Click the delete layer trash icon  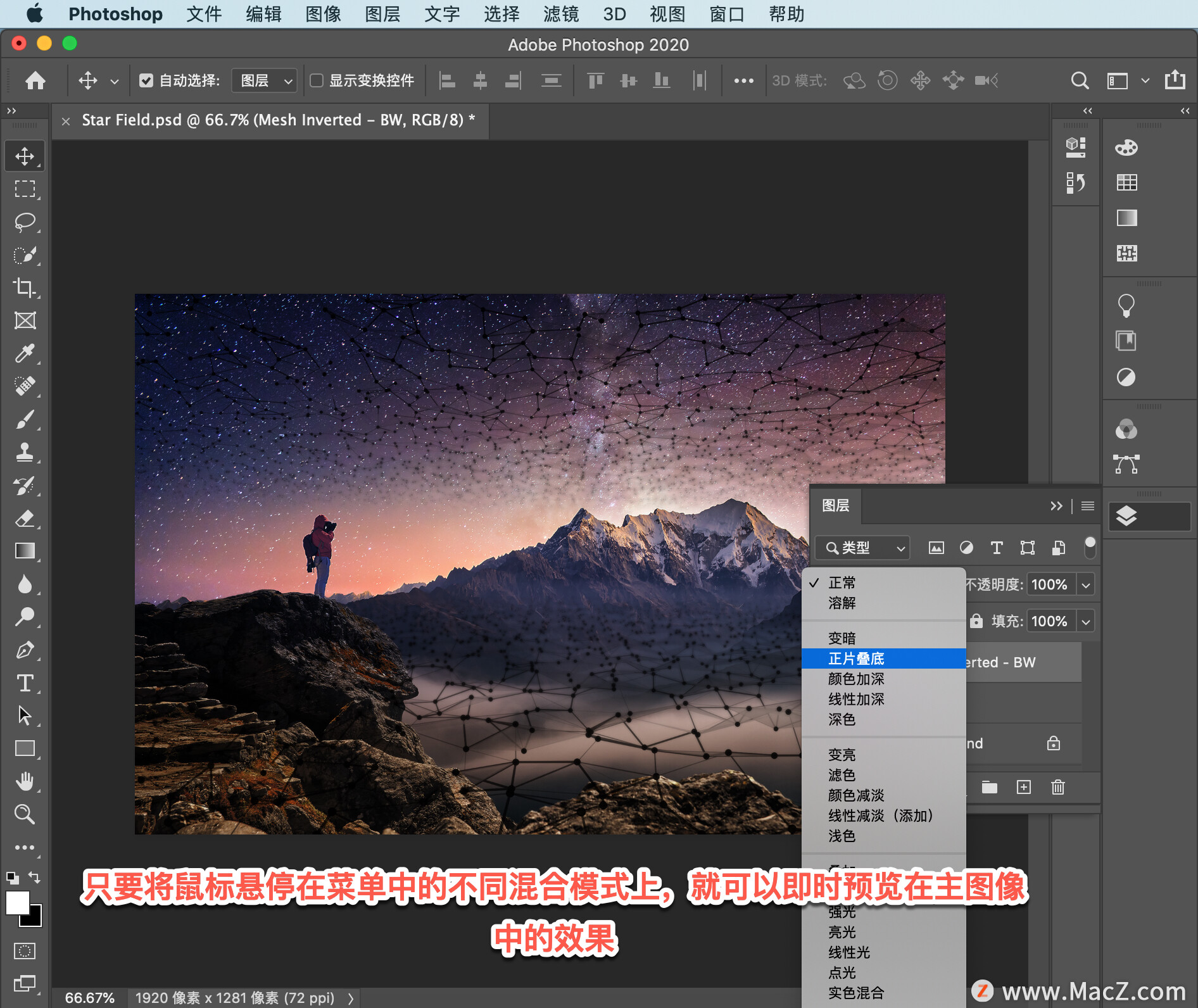click(1057, 787)
